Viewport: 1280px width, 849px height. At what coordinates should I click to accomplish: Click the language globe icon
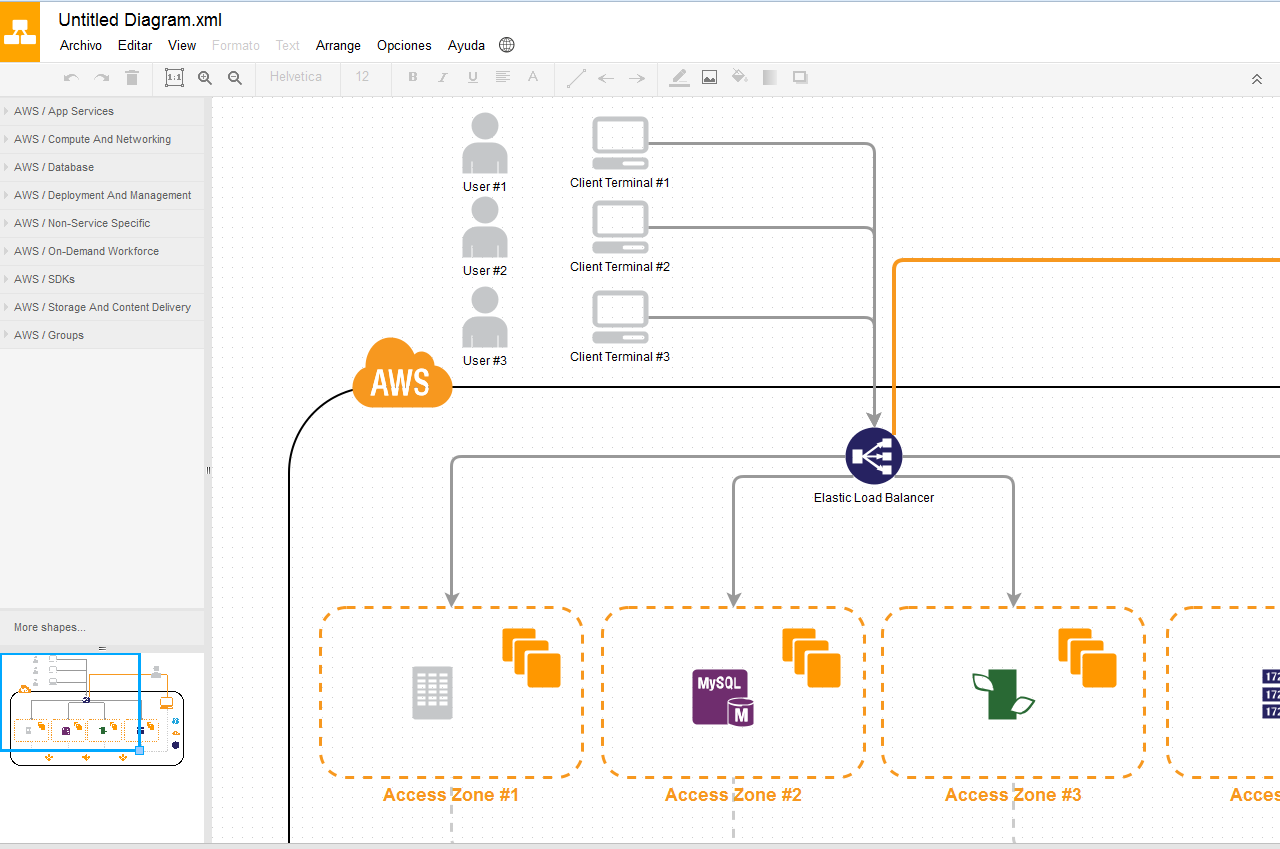click(506, 45)
